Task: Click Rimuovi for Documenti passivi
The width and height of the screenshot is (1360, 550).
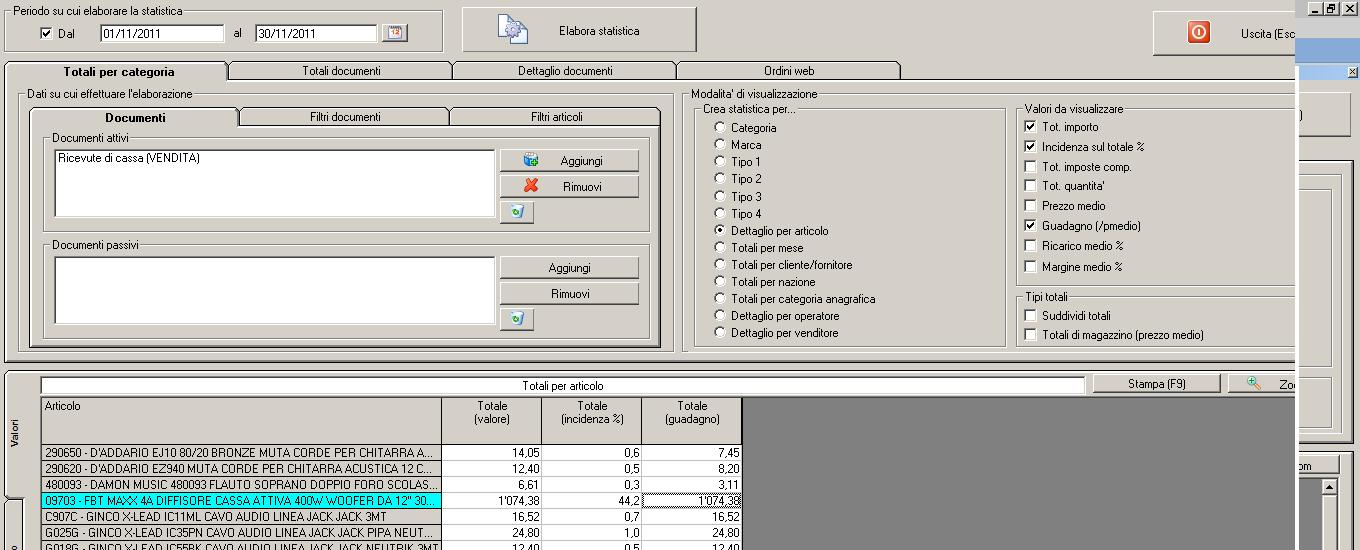Action: [x=568, y=294]
